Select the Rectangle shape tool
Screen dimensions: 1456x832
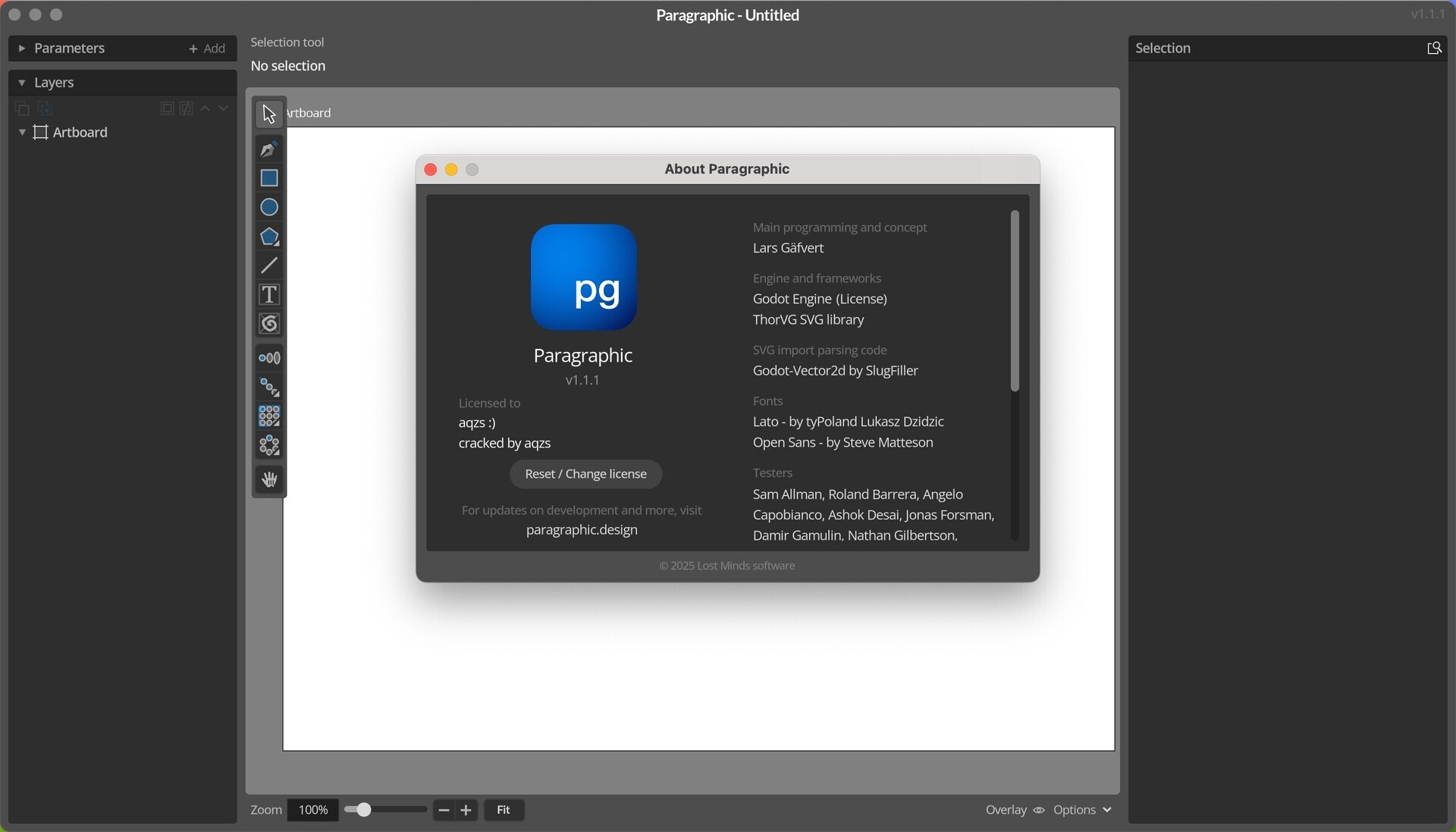268,177
